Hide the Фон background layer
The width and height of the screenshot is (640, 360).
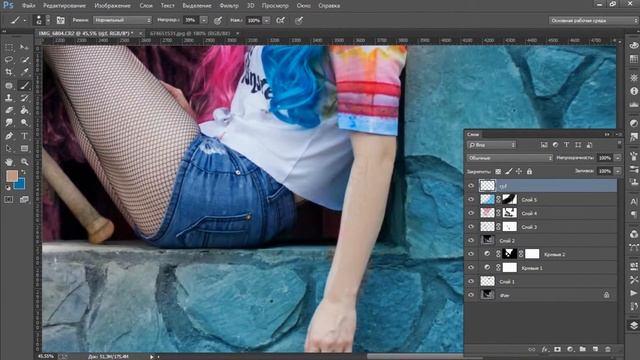471,295
